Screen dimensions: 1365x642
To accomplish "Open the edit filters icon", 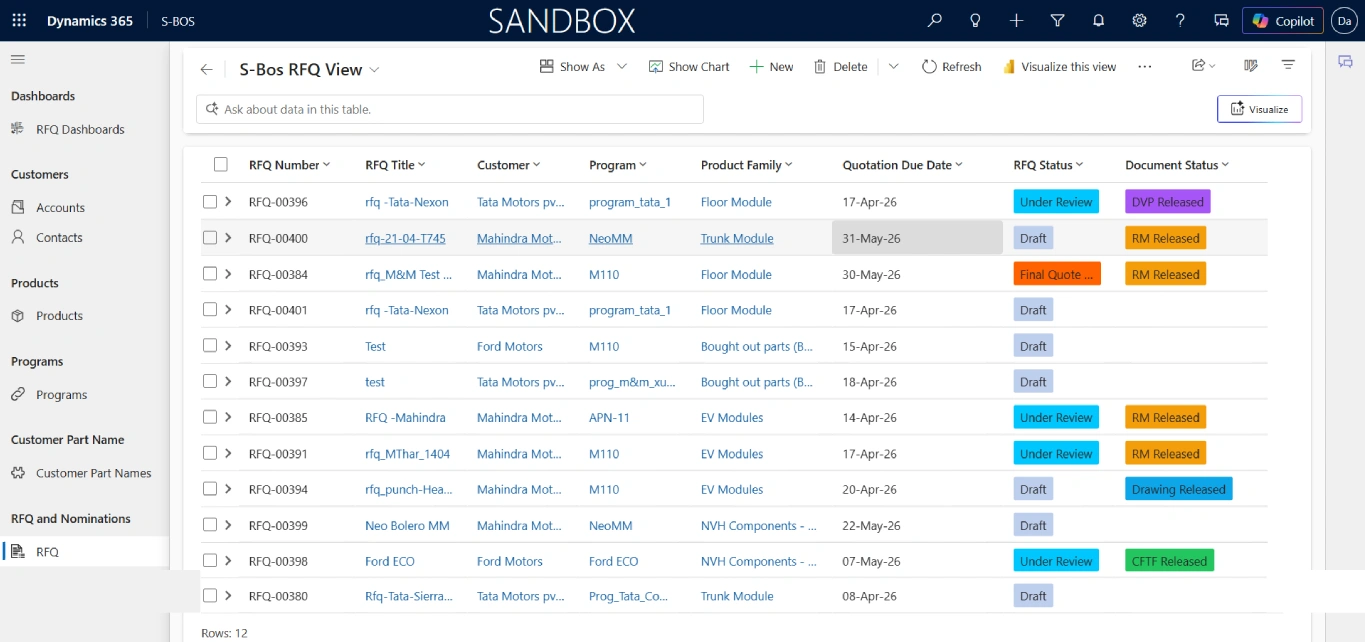I will click(1288, 66).
